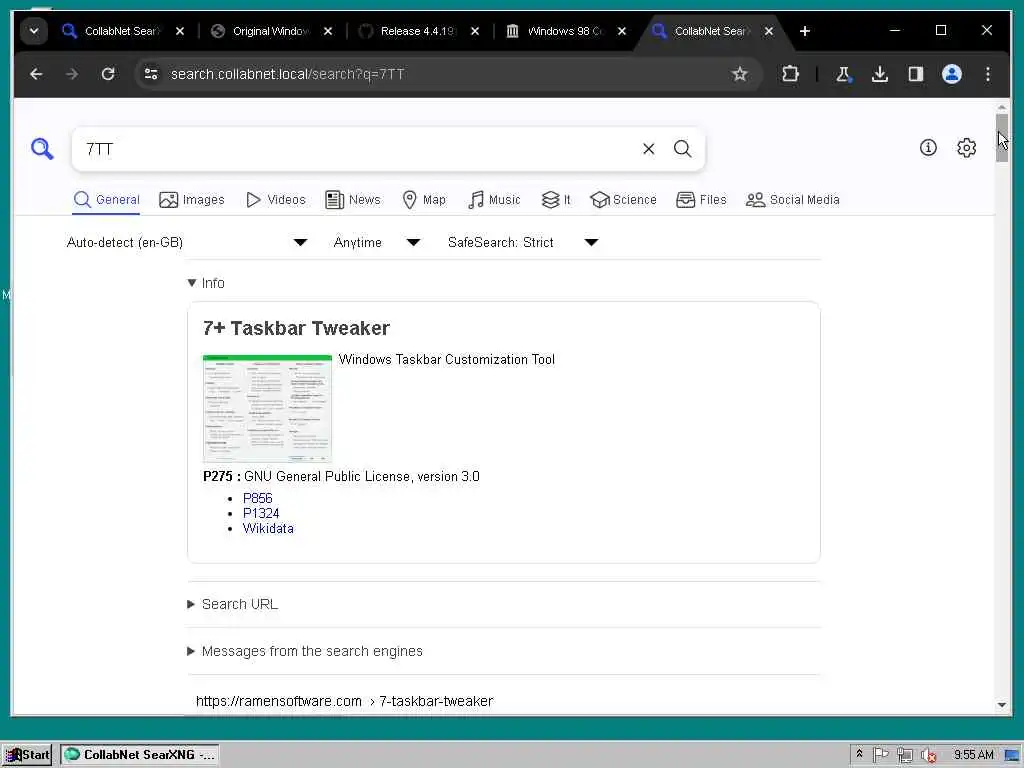Viewport: 1024px width, 768px height.
Task: View site information icon in address bar
Action: (x=152, y=74)
